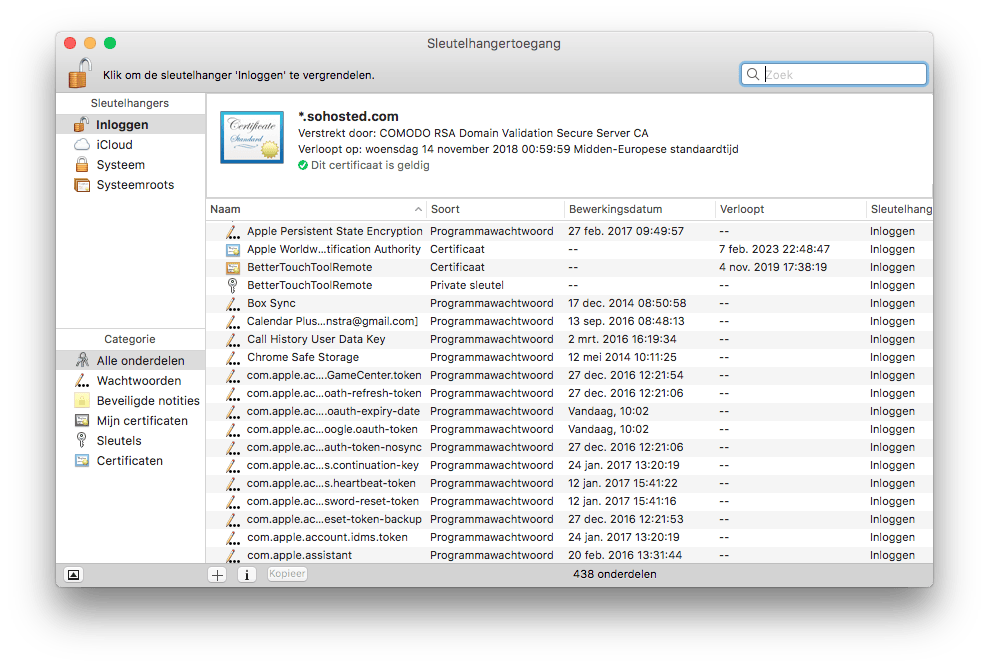Click the date '17 dec. 2014 08:50:58'
The height and width of the screenshot is (667, 989).
pos(627,303)
